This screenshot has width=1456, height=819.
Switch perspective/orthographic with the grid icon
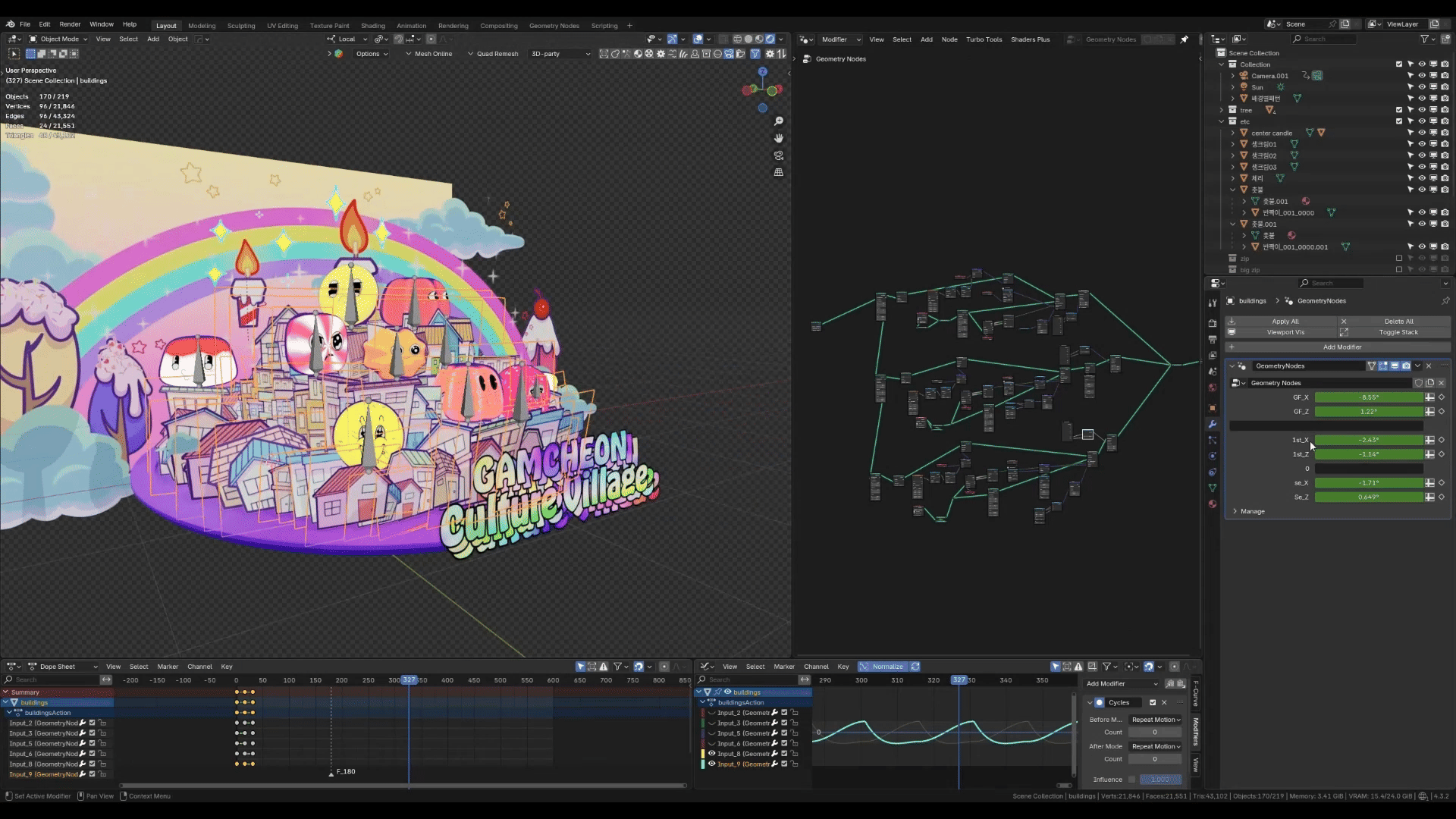click(779, 172)
